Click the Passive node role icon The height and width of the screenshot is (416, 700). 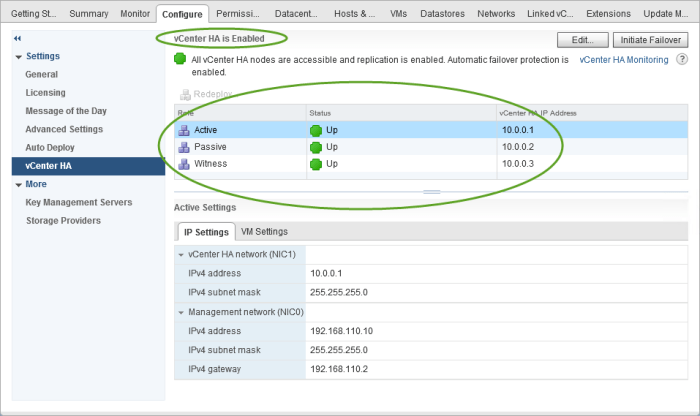[184, 147]
